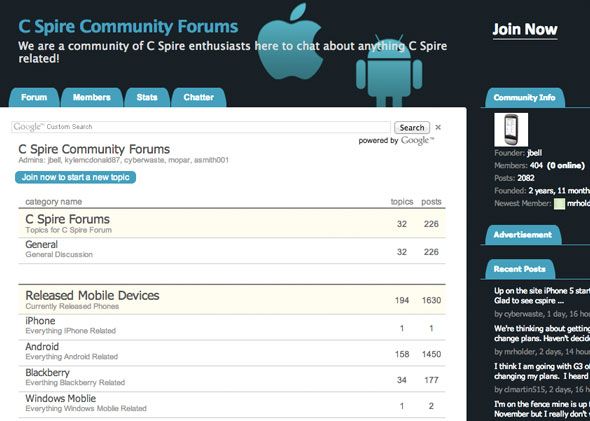Image resolution: width=590 pixels, height=421 pixels.
Task: Open the Blackberry forum
Action: (47, 373)
